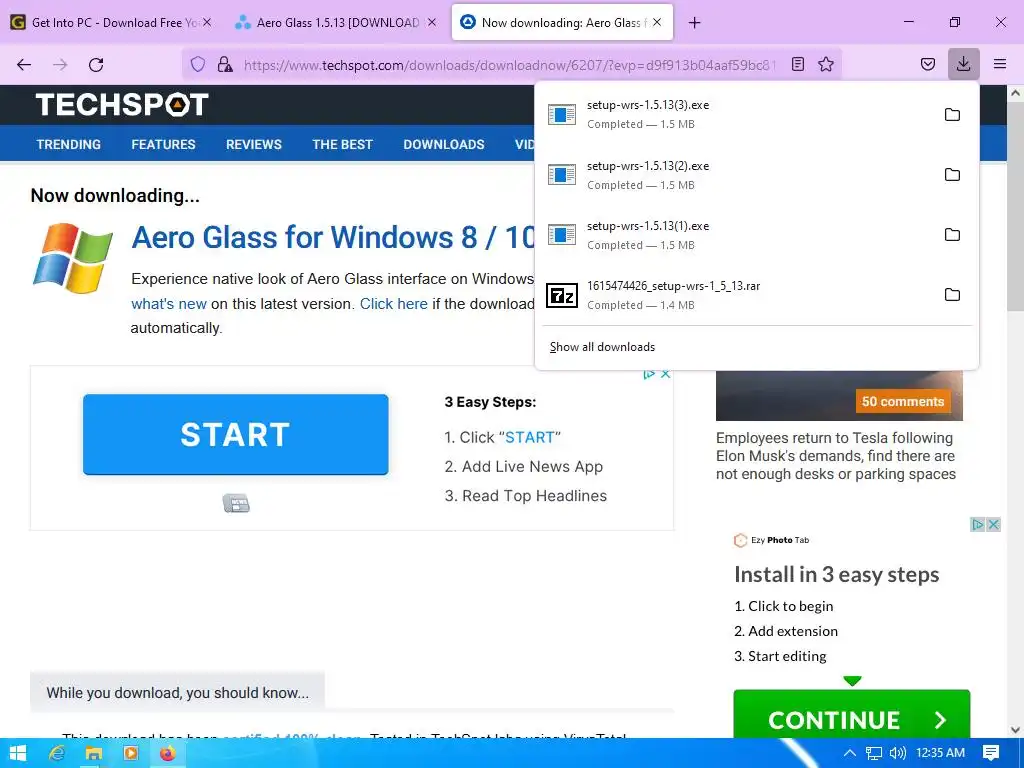Open the media player taskbar icon
The width and height of the screenshot is (1024, 768).
click(x=131, y=753)
